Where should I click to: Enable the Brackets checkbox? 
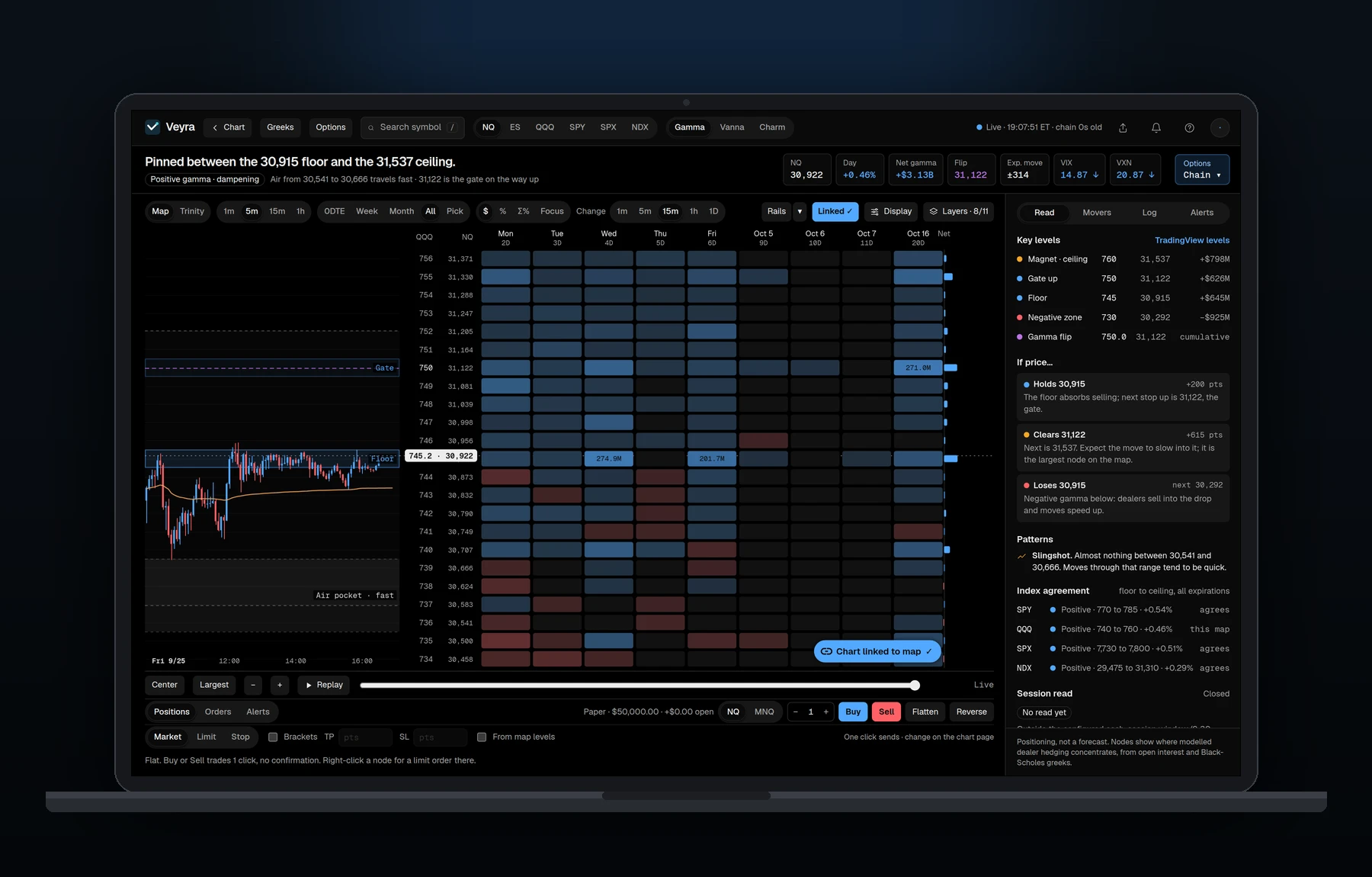click(273, 737)
